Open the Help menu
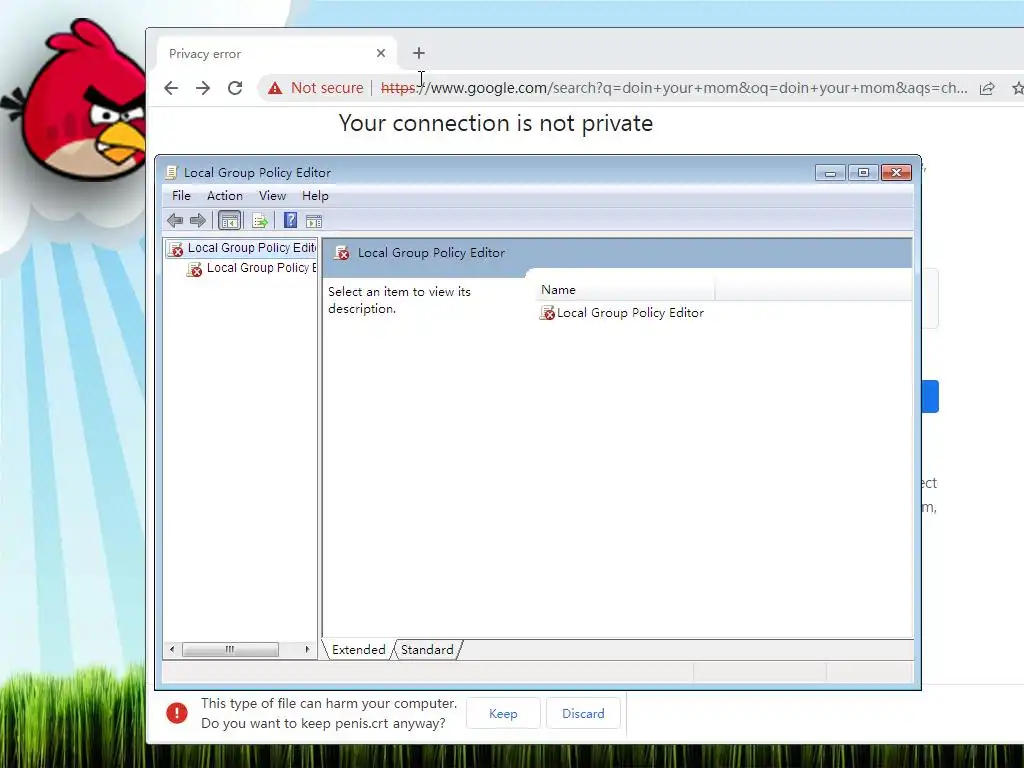The width and height of the screenshot is (1024, 768). (x=315, y=196)
